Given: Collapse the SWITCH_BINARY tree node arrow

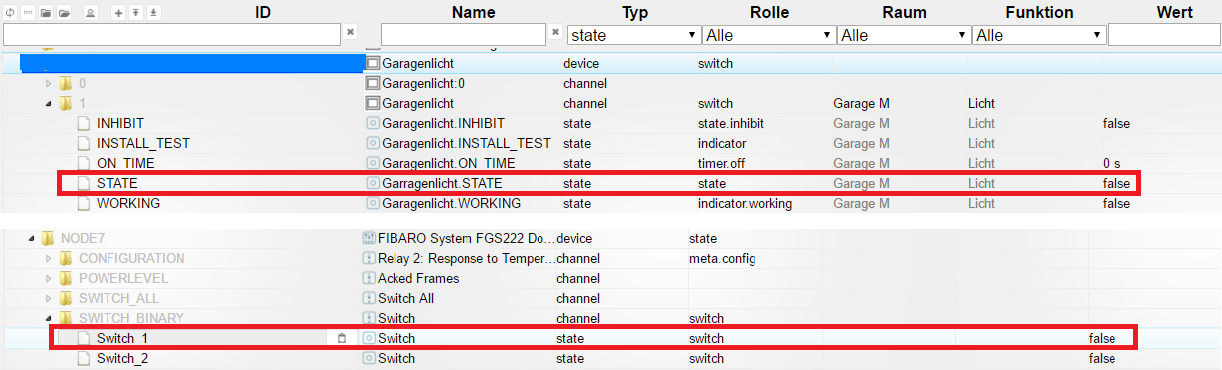Looking at the screenshot, I should pos(48,318).
